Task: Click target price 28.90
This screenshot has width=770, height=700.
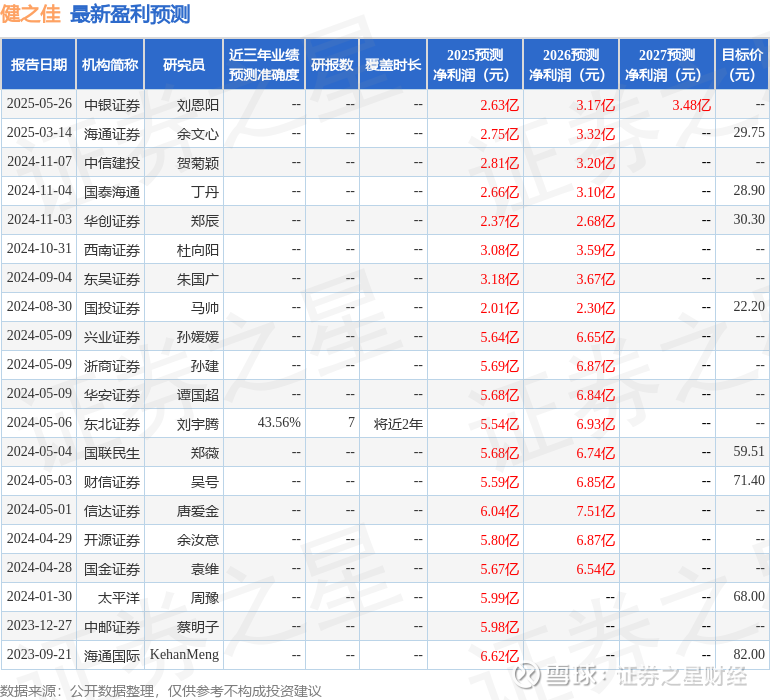Action: tap(749, 191)
